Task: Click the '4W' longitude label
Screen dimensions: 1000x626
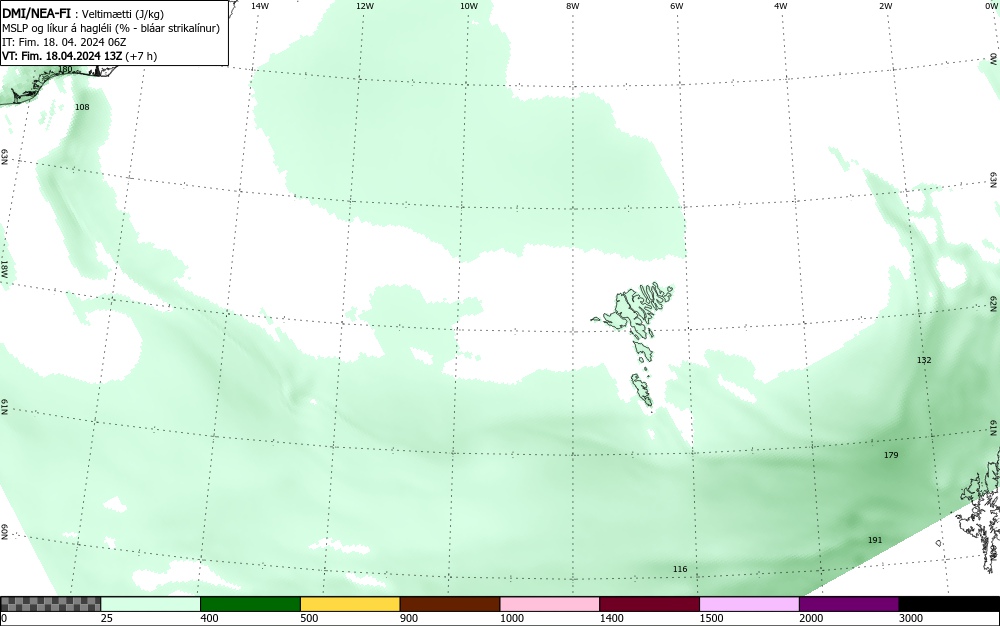Action: tap(781, 6)
